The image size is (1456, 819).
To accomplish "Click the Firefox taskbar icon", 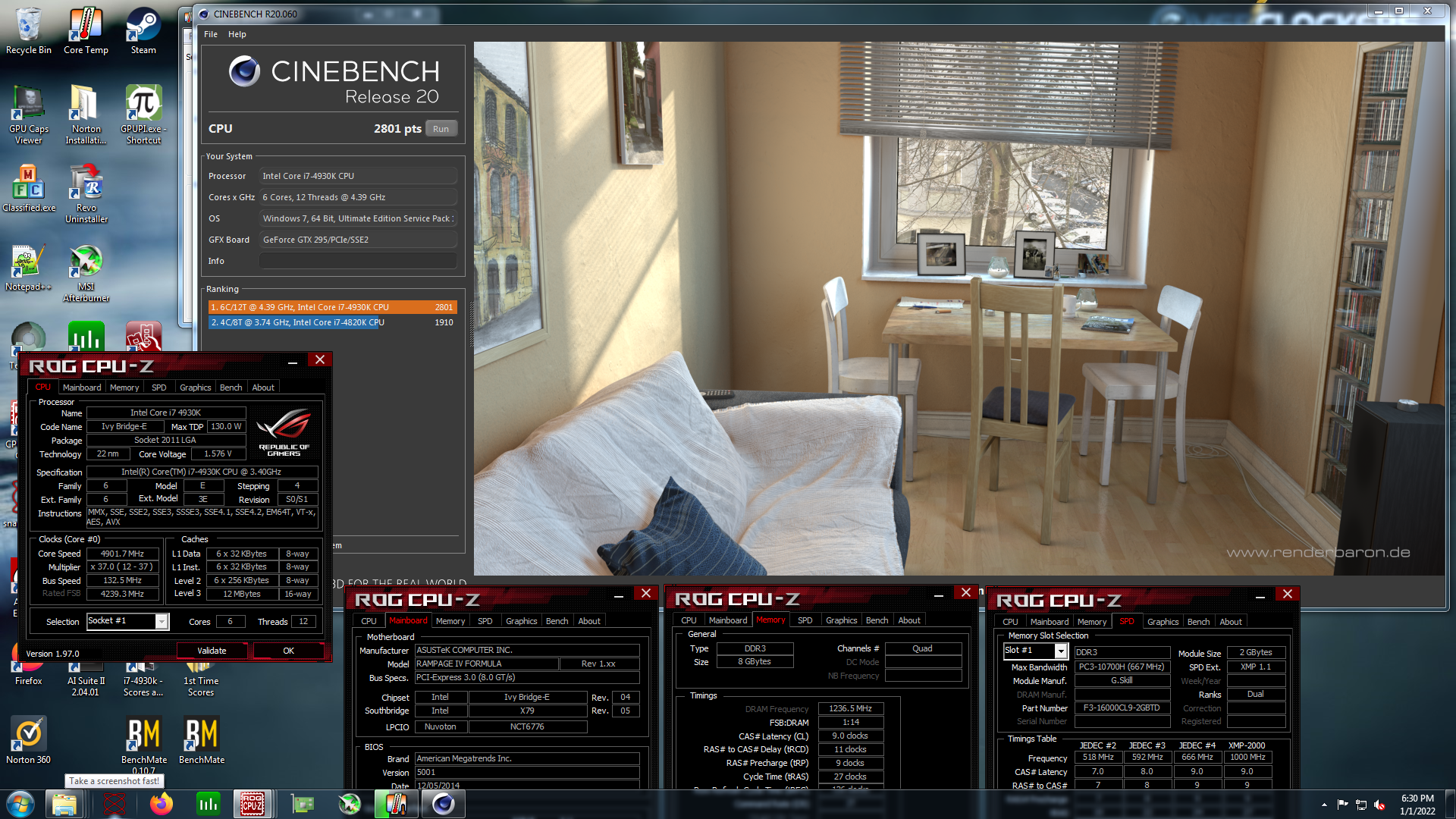I will click(161, 804).
